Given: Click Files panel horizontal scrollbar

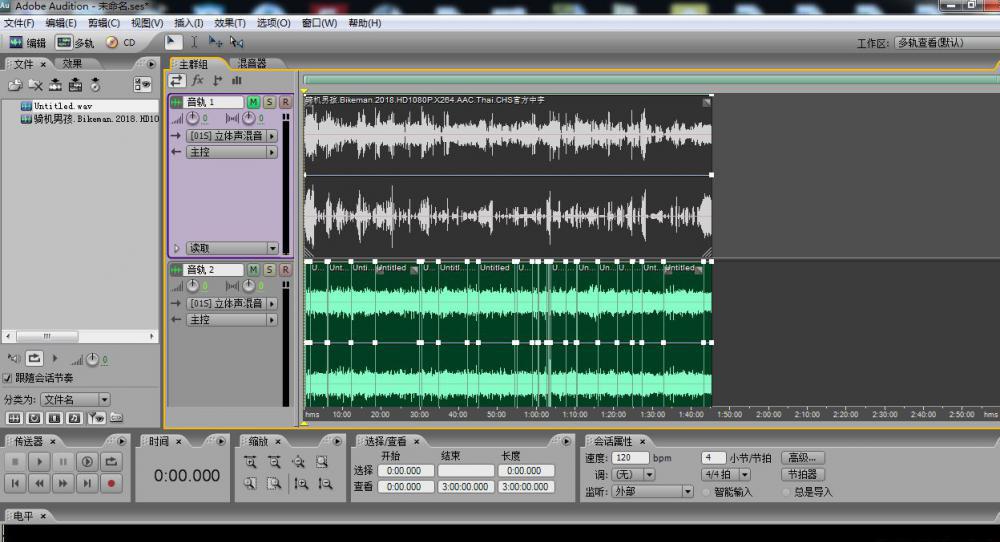Looking at the screenshot, I should point(80,336).
